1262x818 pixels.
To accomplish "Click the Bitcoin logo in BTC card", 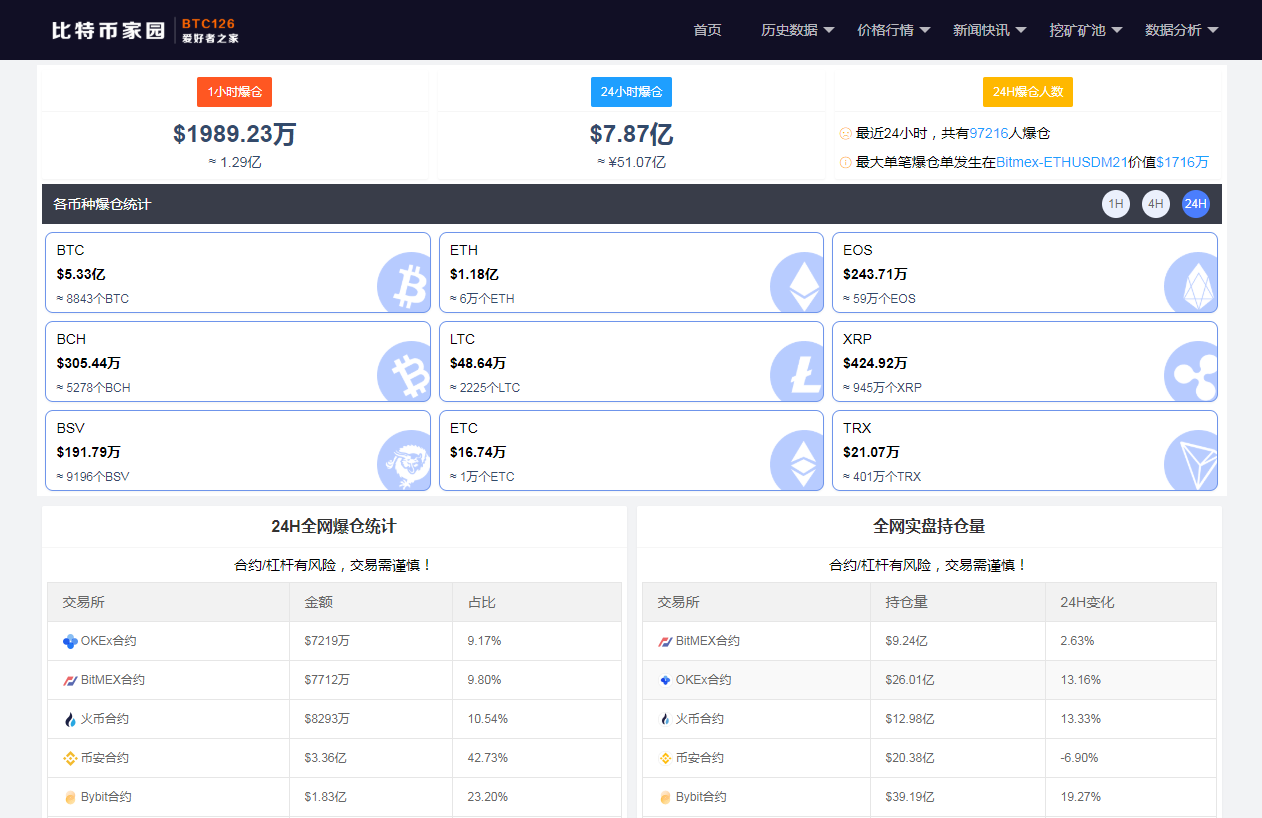I will (404, 284).
